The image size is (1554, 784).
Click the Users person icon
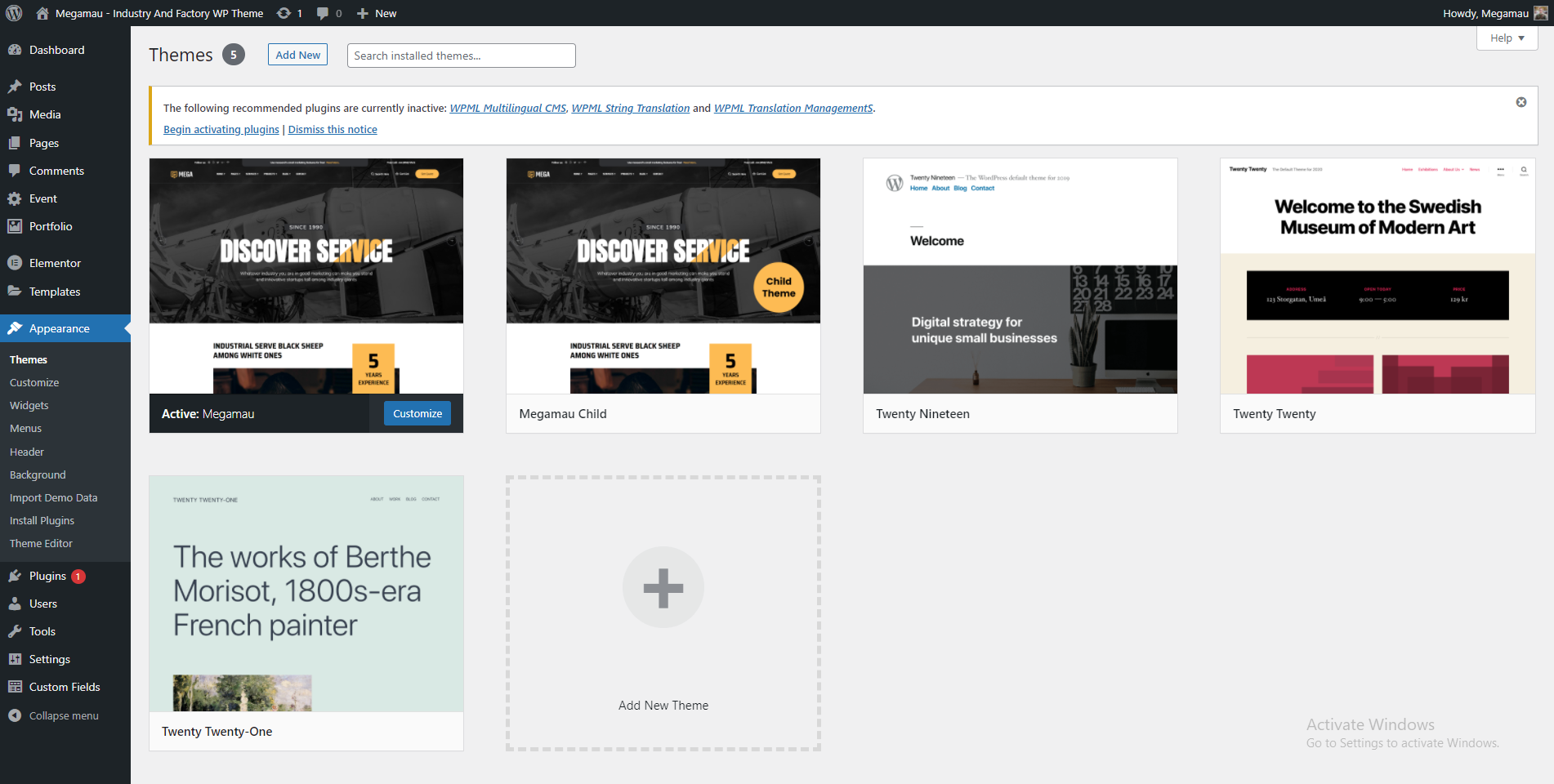(15, 604)
